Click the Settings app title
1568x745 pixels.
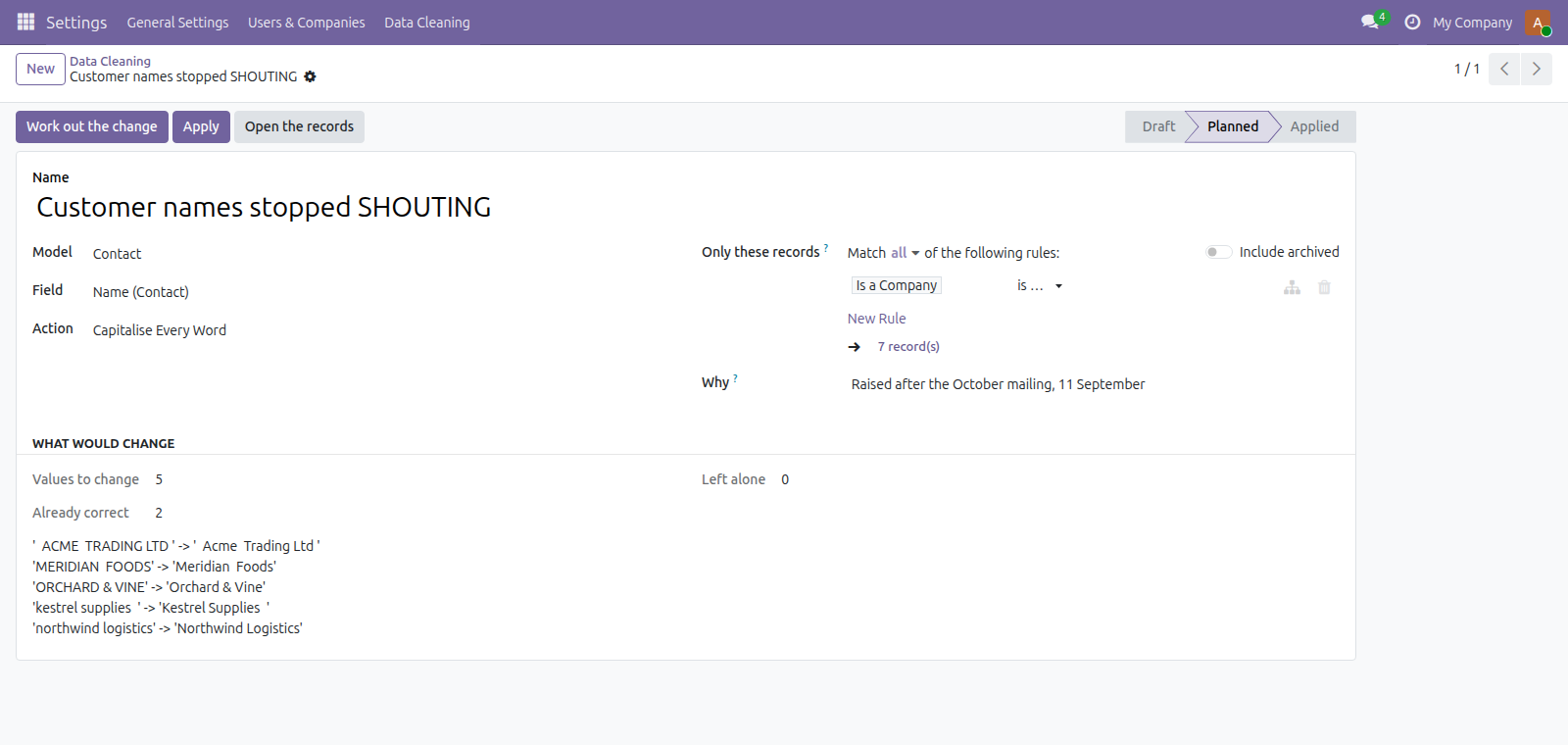pos(76,23)
